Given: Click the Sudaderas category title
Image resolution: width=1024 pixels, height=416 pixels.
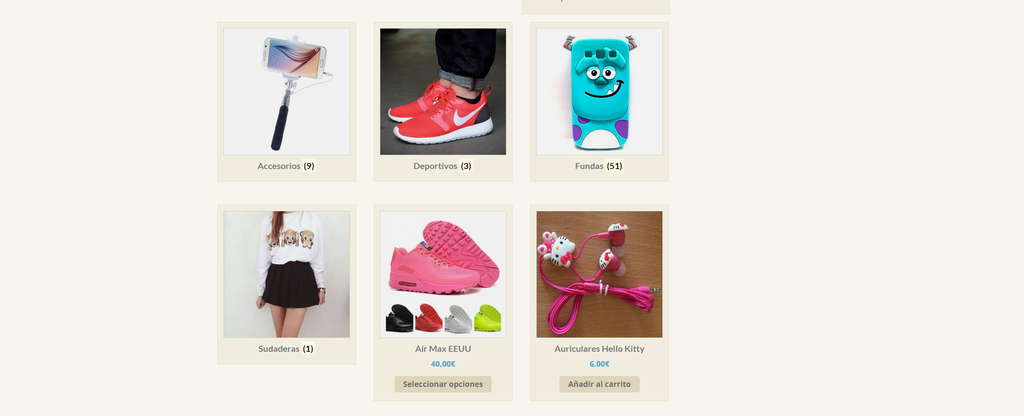Looking at the screenshot, I should [x=279, y=349].
